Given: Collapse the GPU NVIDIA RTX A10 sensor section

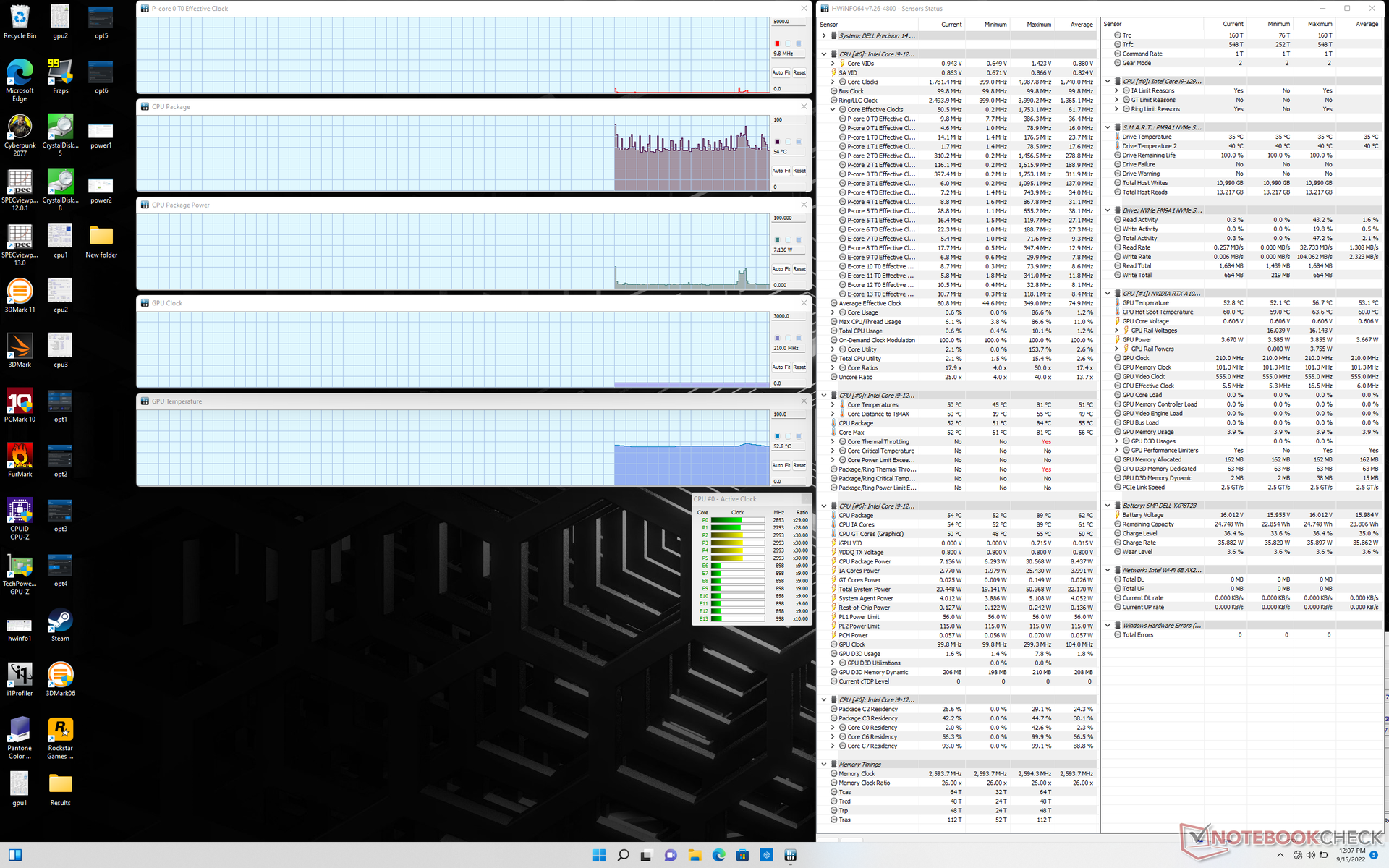Looking at the screenshot, I should click(x=1108, y=294).
